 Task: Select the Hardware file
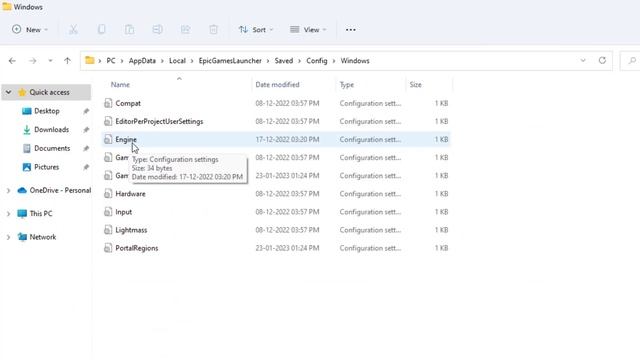pyautogui.click(x=130, y=194)
